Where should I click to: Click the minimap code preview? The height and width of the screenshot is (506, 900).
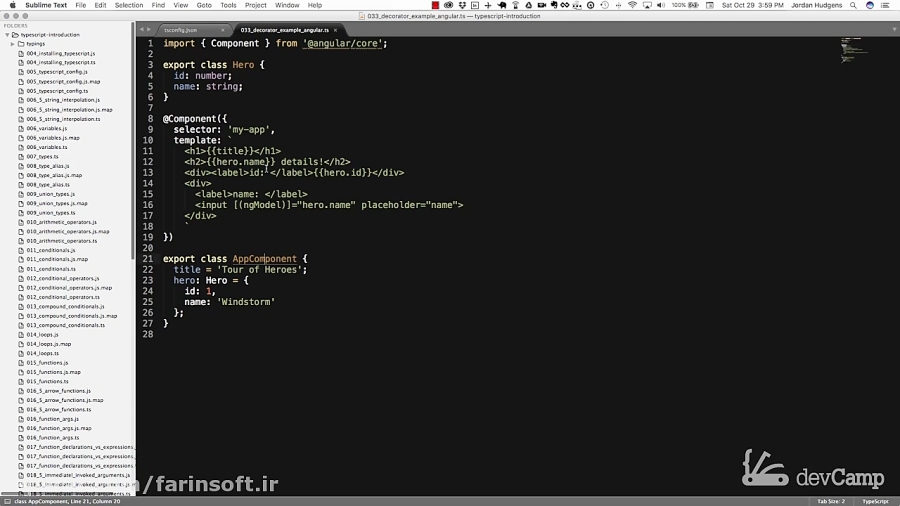pyautogui.click(x=854, y=50)
